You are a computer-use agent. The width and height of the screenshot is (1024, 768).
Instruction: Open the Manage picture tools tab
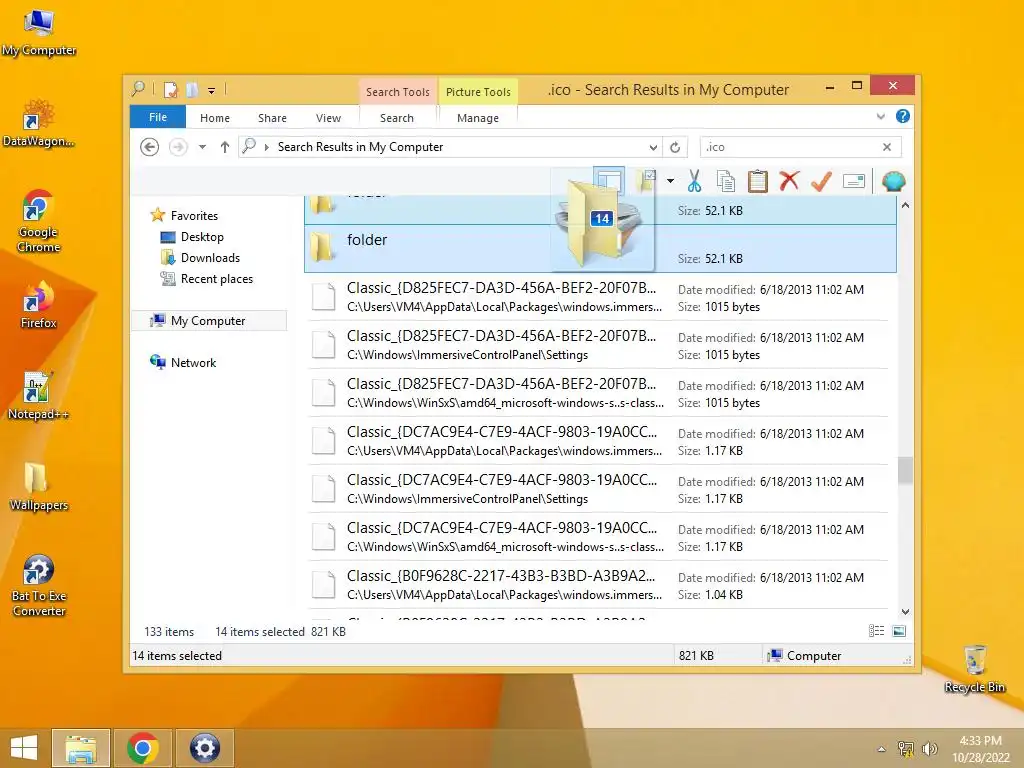coord(478,118)
